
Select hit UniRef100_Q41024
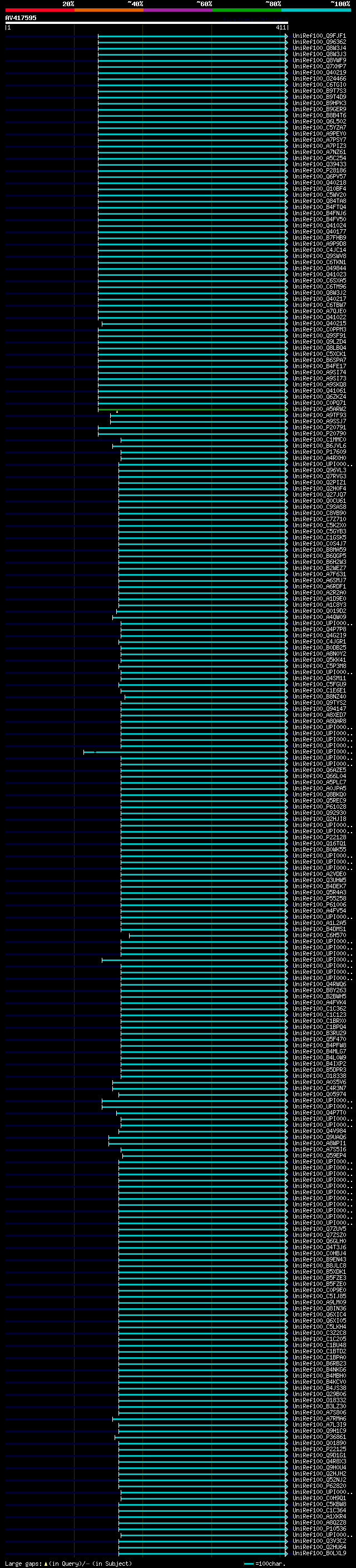pyautogui.click(x=319, y=225)
